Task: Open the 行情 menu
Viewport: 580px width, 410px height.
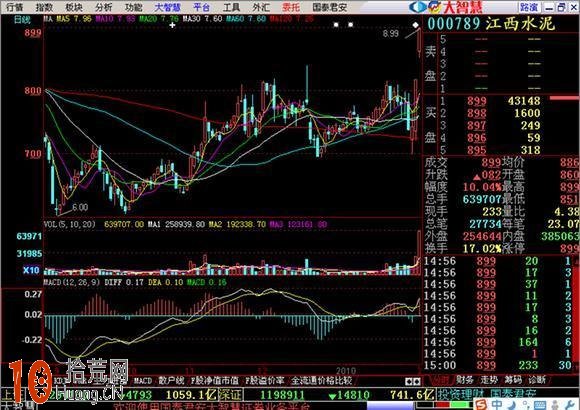Action: [x=14, y=7]
